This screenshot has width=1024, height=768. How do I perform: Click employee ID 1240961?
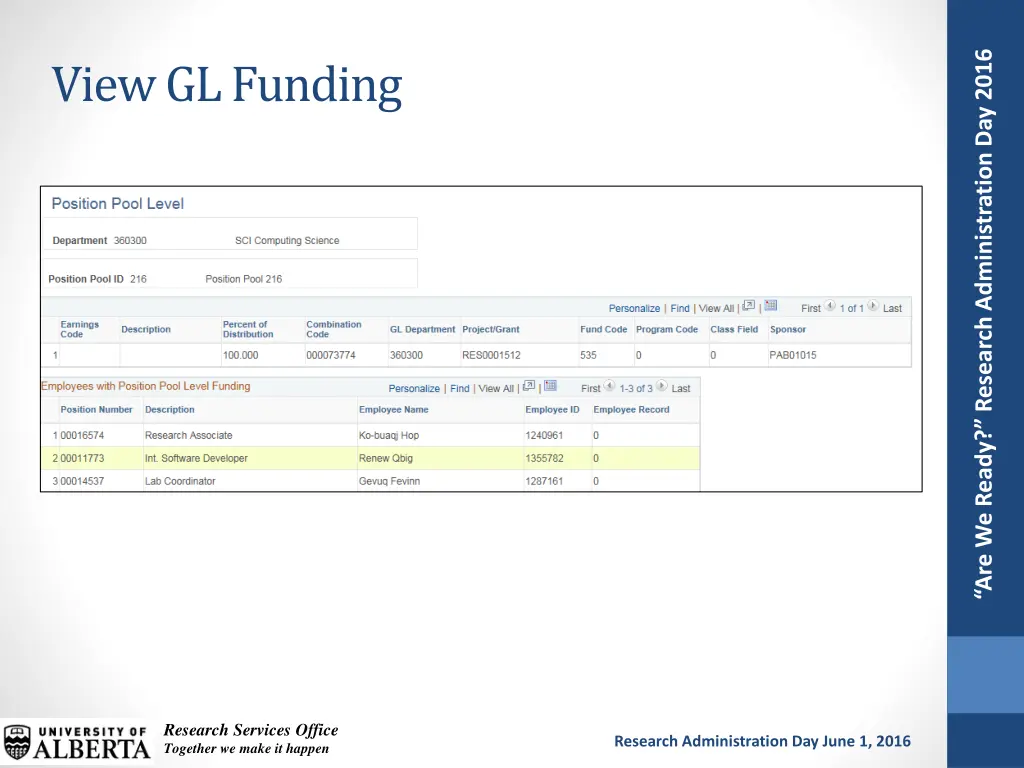[544, 436]
